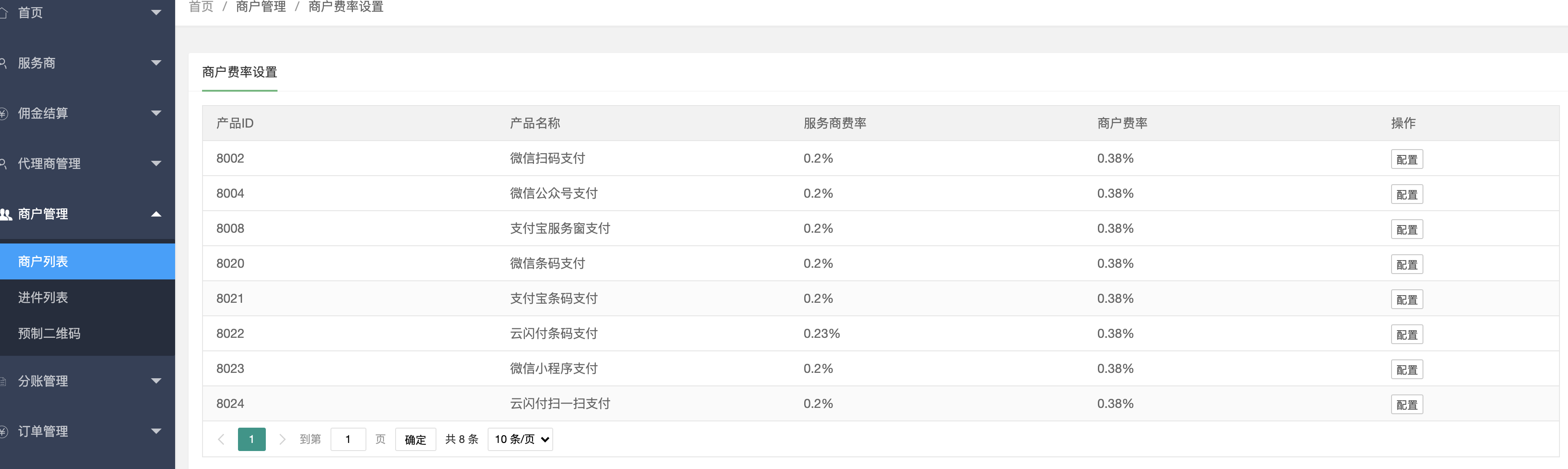Click the 服务商 user icon in sidebar
Screen dimensions: 1568x469
pyautogui.click(x=3, y=63)
